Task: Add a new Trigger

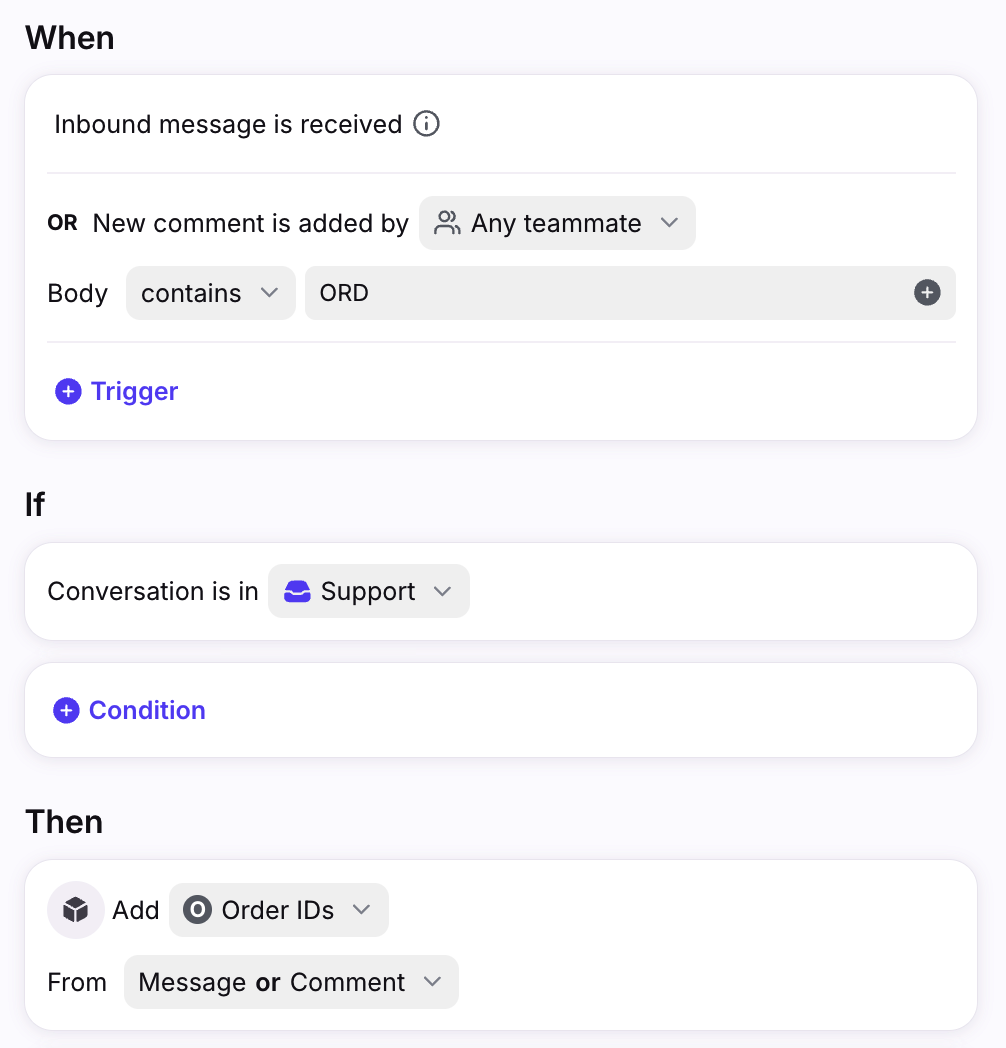Action: [x=116, y=391]
